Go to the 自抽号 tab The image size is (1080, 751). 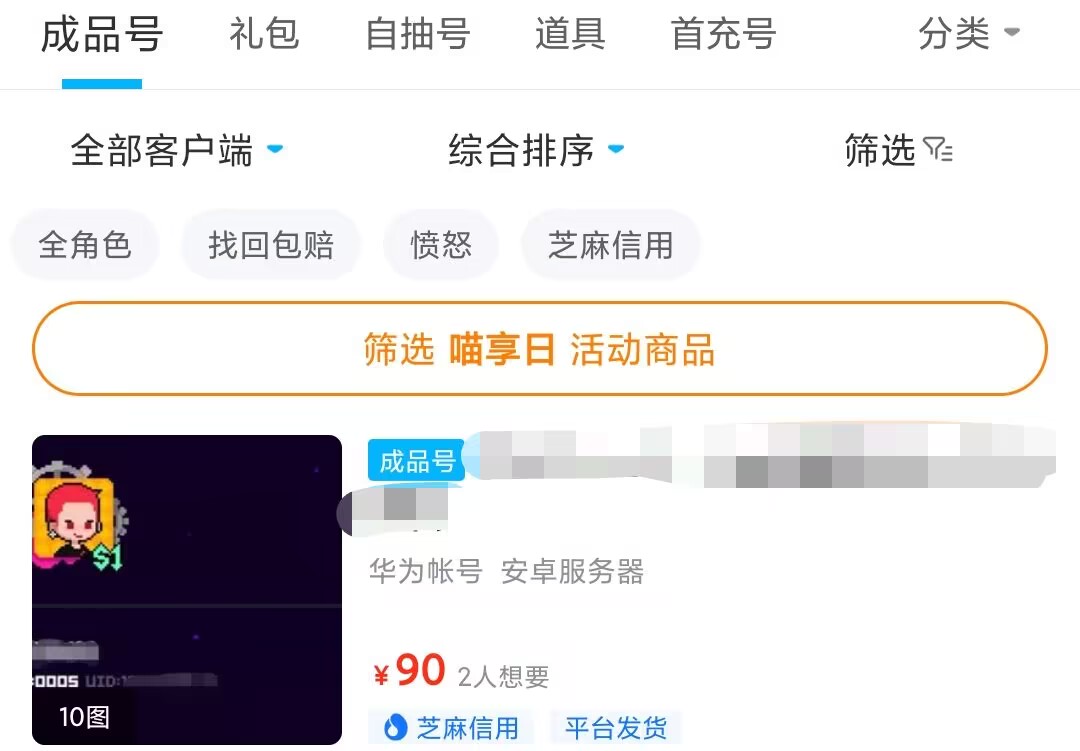pyautogui.click(x=418, y=36)
